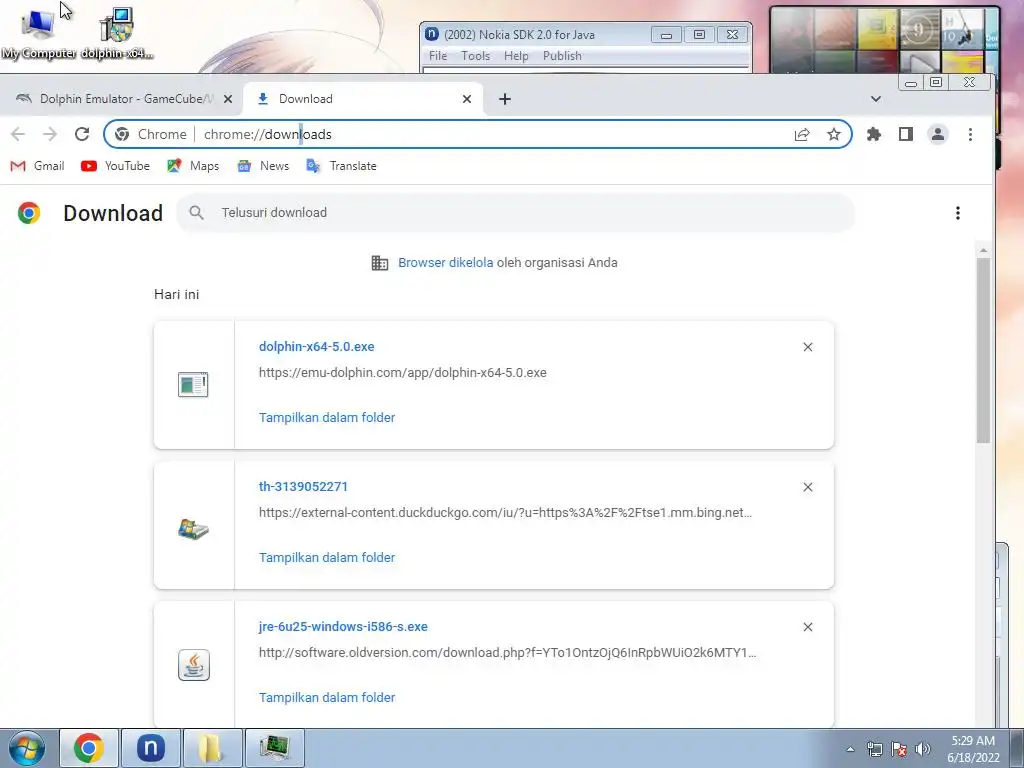Remove dolphin-x64-5.0.exe from the list
This screenshot has height=768, width=1024.
pyautogui.click(x=808, y=347)
